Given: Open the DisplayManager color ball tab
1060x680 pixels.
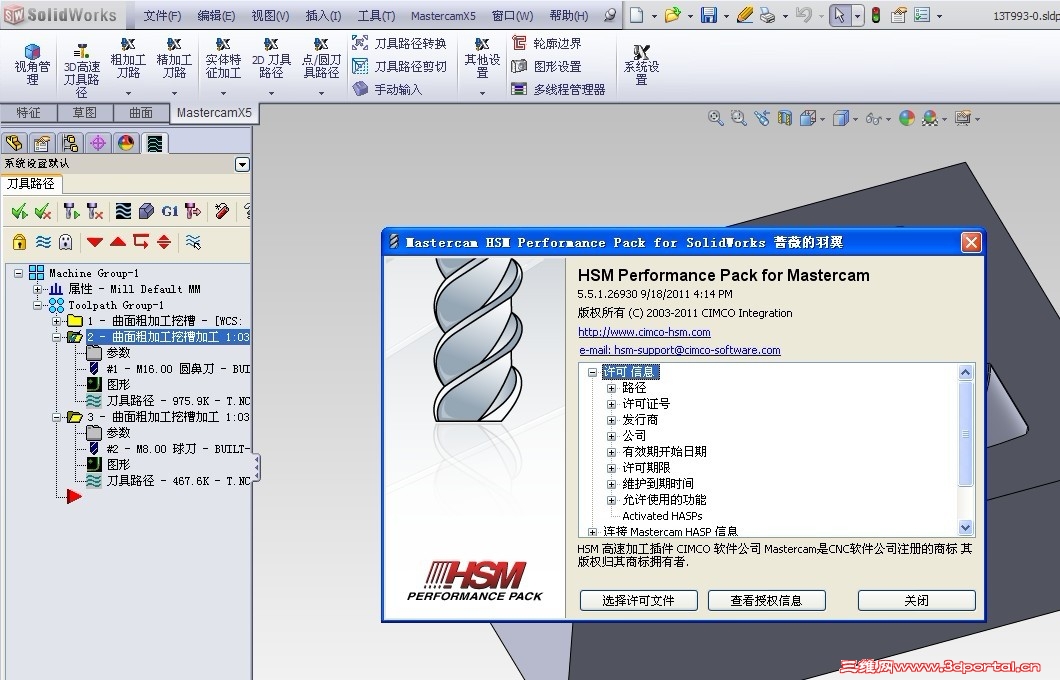Looking at the screenshot, I should tap(126, 143).
